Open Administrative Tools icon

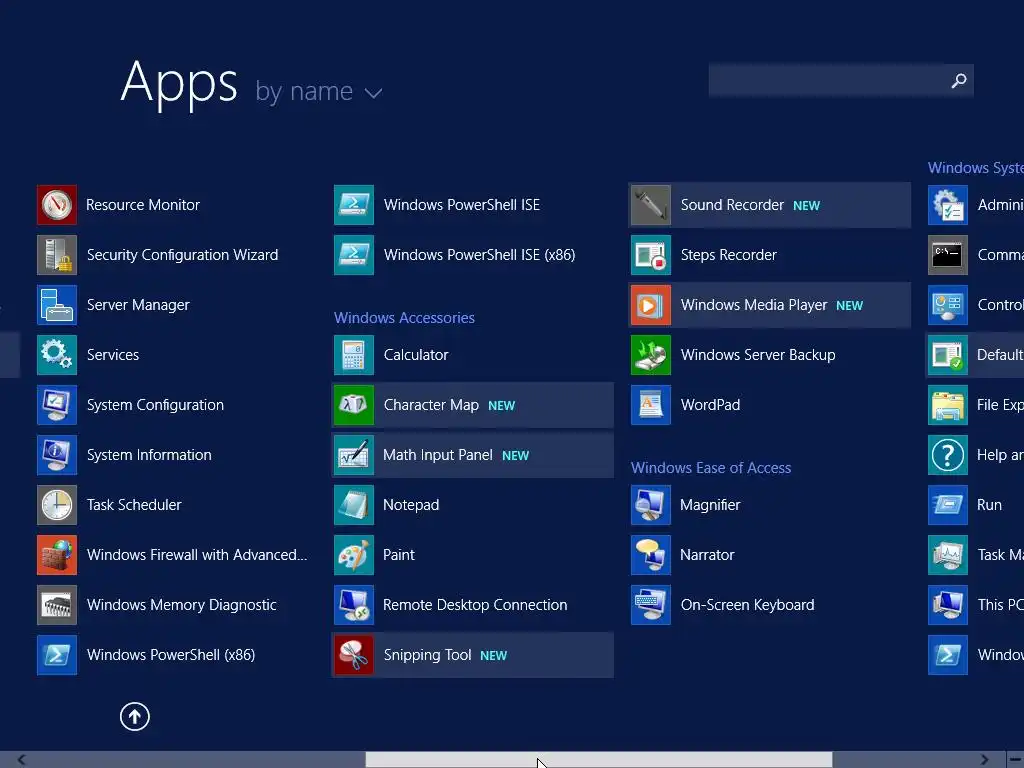(948, 205)
